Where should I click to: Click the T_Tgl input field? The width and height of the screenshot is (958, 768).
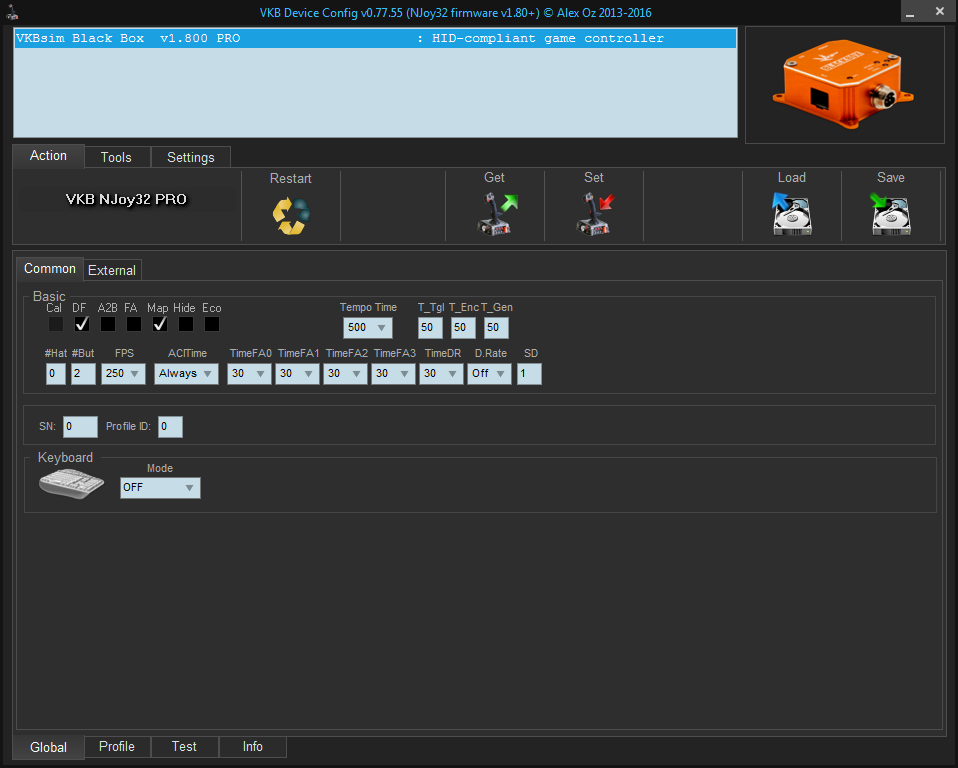(x=430, y=327)
